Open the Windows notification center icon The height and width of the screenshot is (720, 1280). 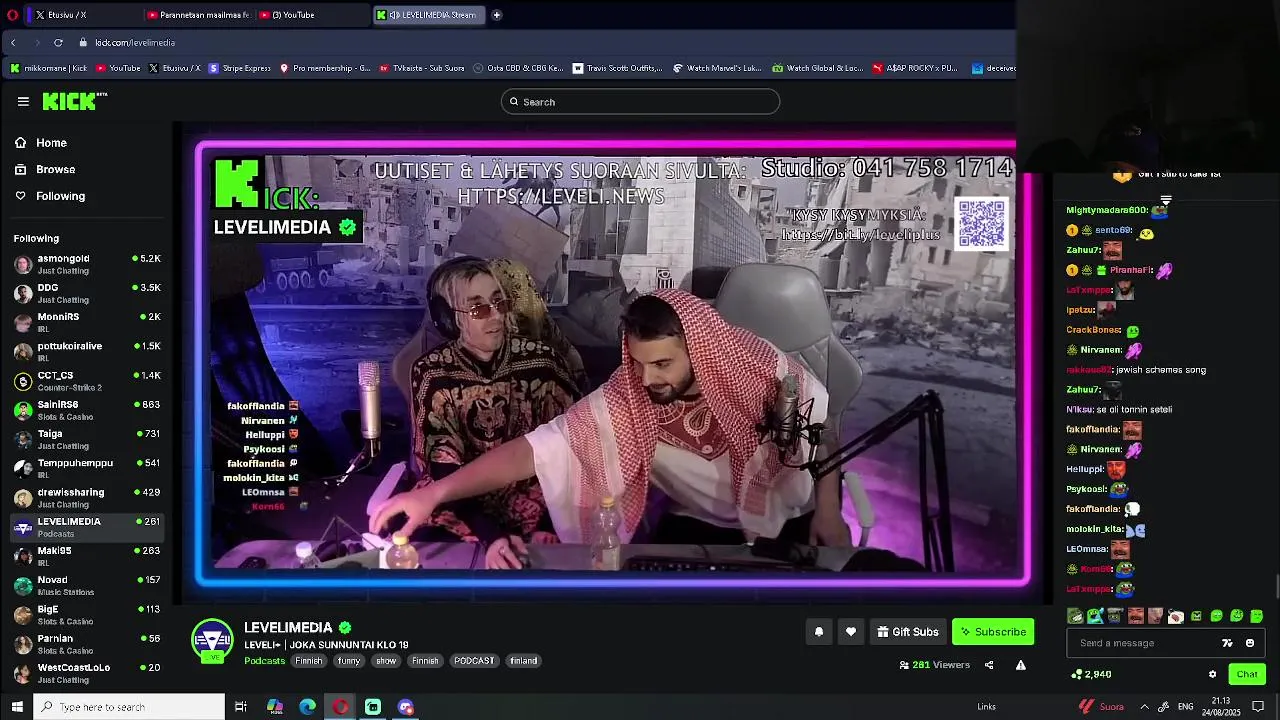pos(1259,707)
